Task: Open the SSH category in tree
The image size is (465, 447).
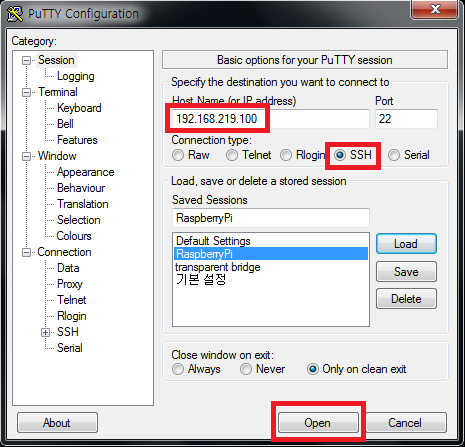Action: [x=68, y=332]
